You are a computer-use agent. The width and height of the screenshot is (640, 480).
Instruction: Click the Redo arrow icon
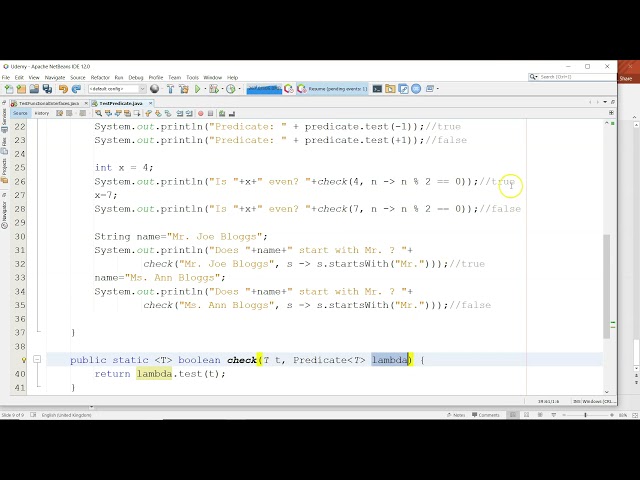point(76,89)
